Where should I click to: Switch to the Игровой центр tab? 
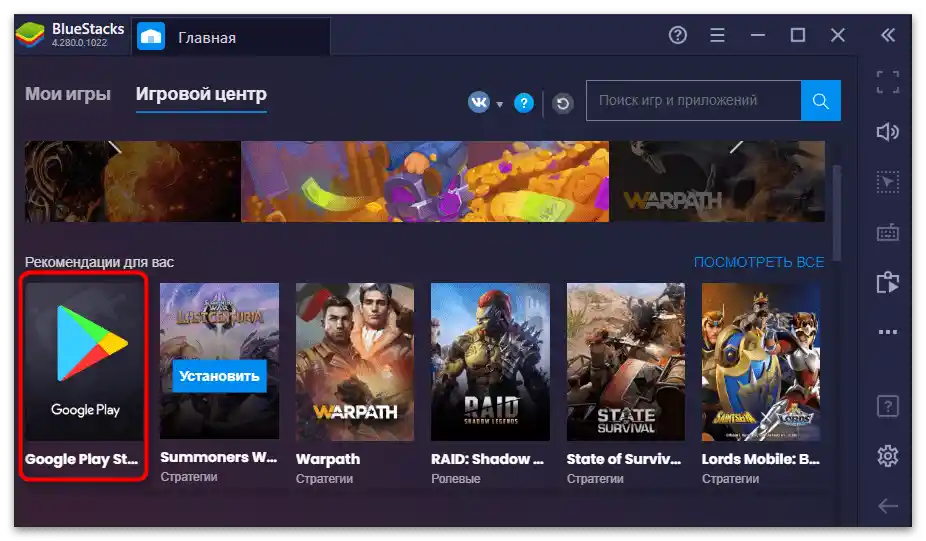[x=201, y=94]
